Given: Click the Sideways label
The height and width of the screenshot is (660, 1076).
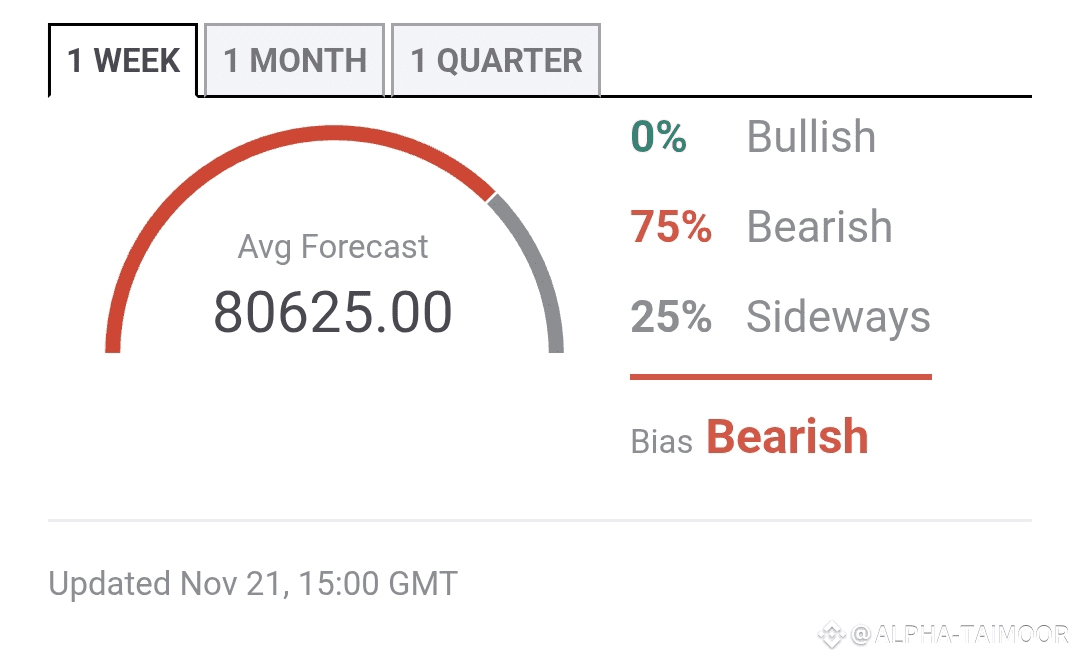Looking at the screenshot, I should click(838, 317).
